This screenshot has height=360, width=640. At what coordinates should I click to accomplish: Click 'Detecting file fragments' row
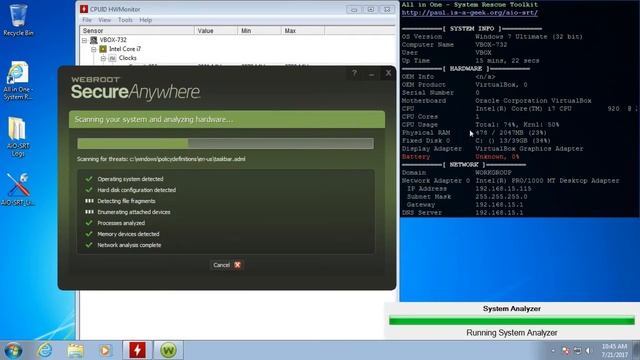[x=120, y=201]
